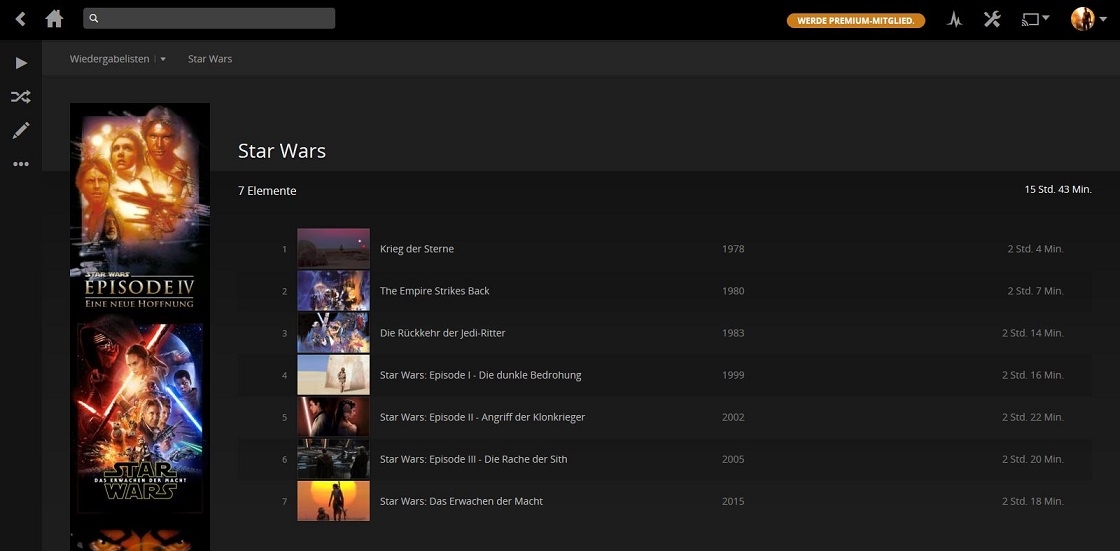1120x551 pixels.
Task: Select 'Die Rückkehr der Jedi-Ritter' title
Action: [x=443, y=333]
